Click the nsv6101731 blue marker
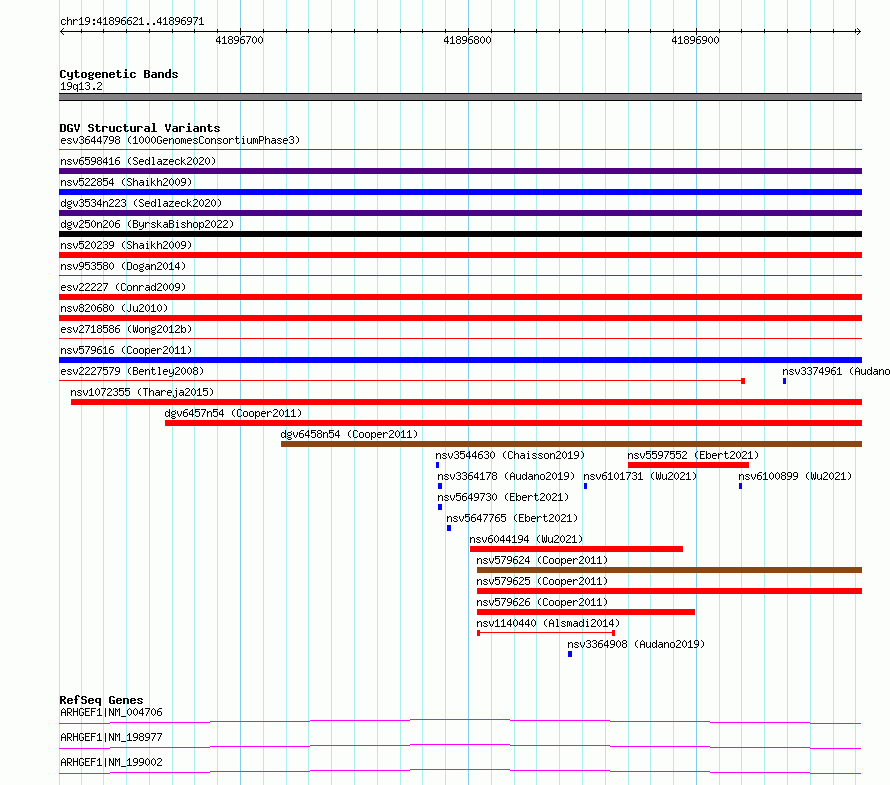Image resolution: width=890 pixels, height=785 pixels. pos(585,486)
